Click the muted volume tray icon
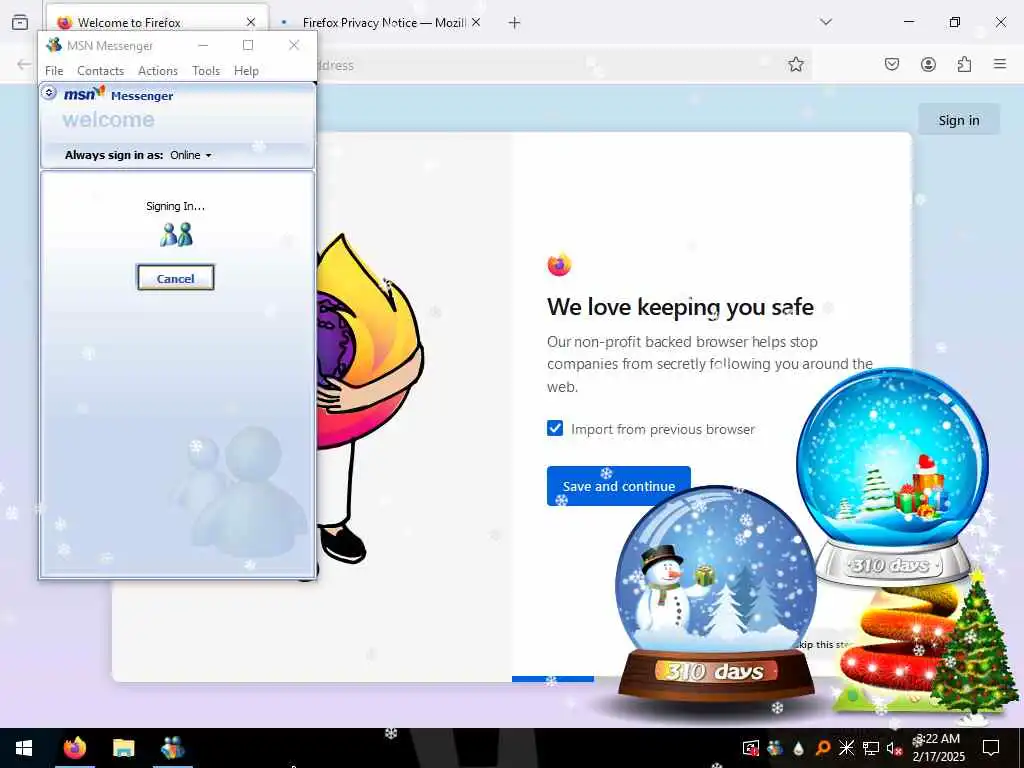The width and height of the screenshot is (1024, 768). pos(894,748)
